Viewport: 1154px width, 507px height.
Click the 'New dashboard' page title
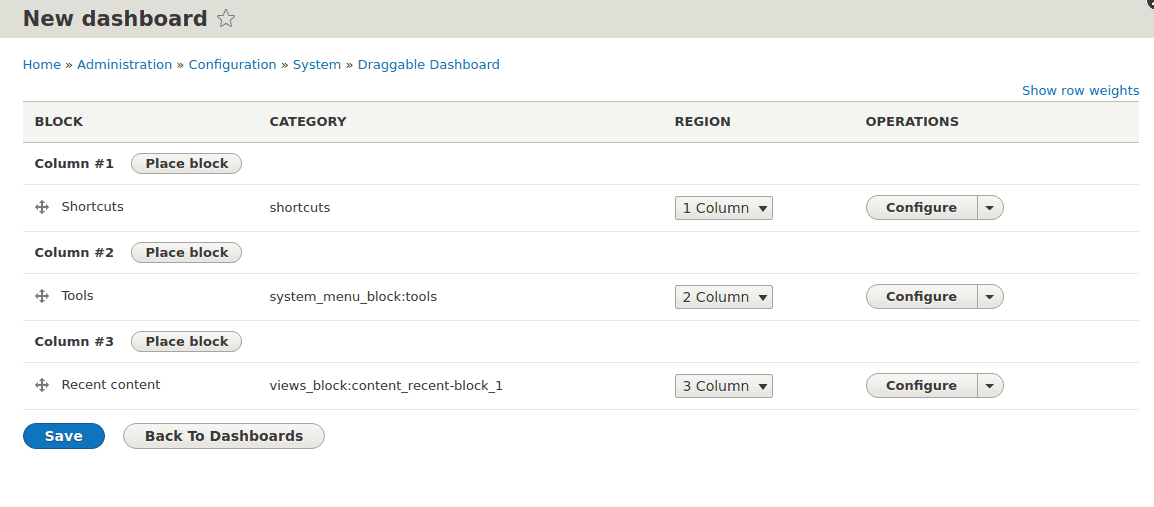tap(116, 18)
